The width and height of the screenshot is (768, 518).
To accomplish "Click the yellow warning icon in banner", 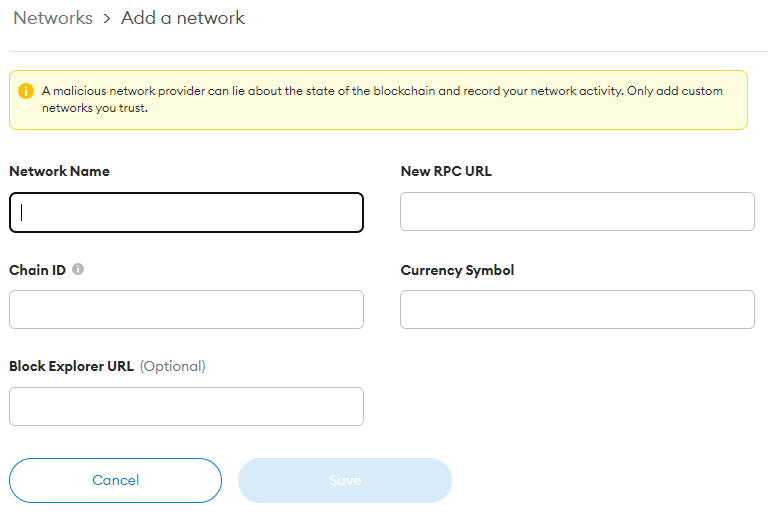I will tap(26, 91).
